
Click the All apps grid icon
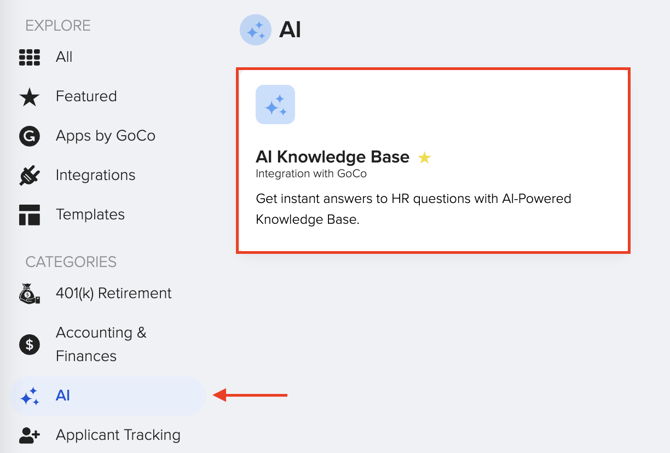point(30,57)
